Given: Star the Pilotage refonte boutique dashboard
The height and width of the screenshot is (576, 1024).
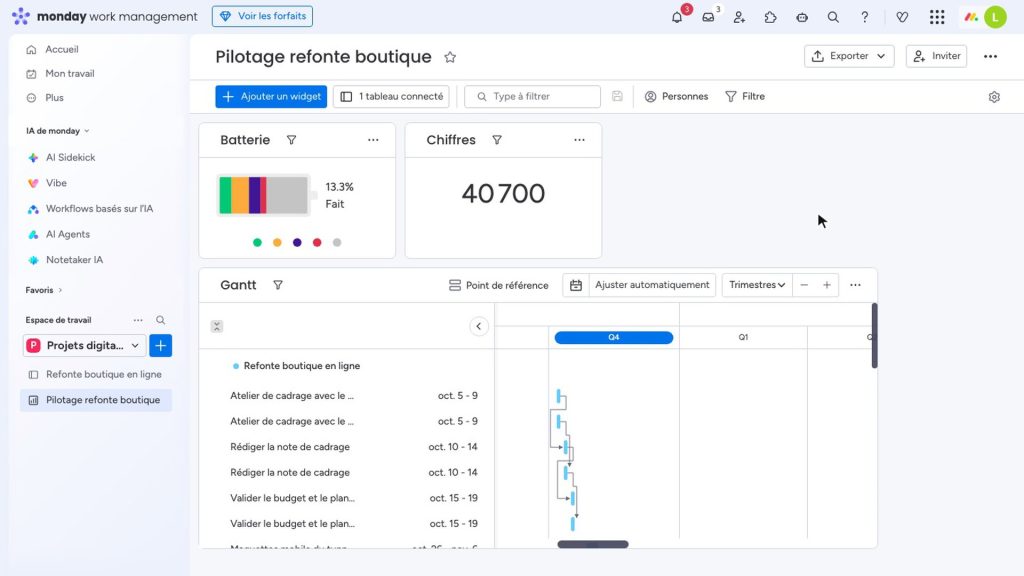Looking at the screenshot, I should 450,57.
